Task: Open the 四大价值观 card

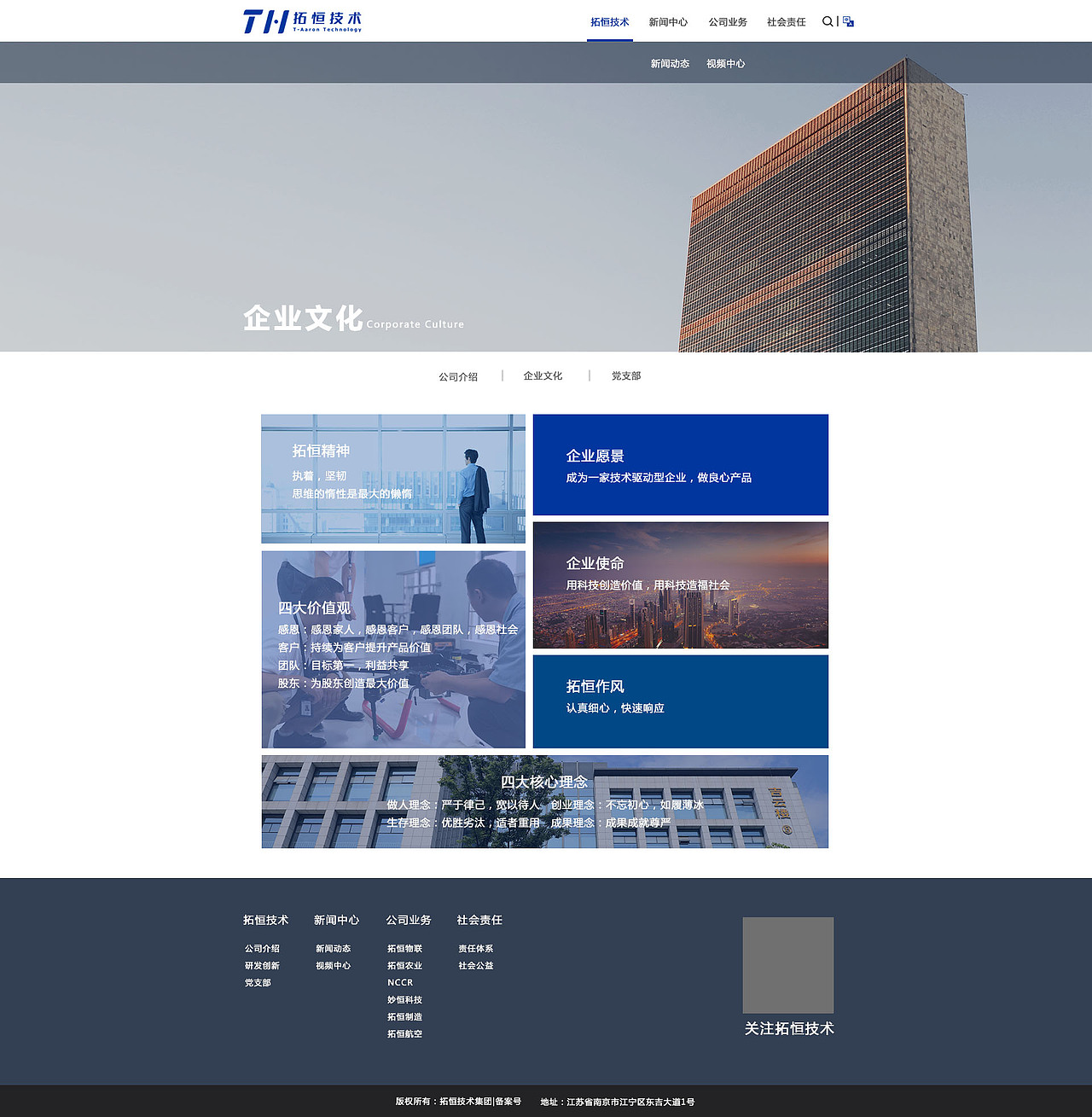Action: (x=393, y=649)
